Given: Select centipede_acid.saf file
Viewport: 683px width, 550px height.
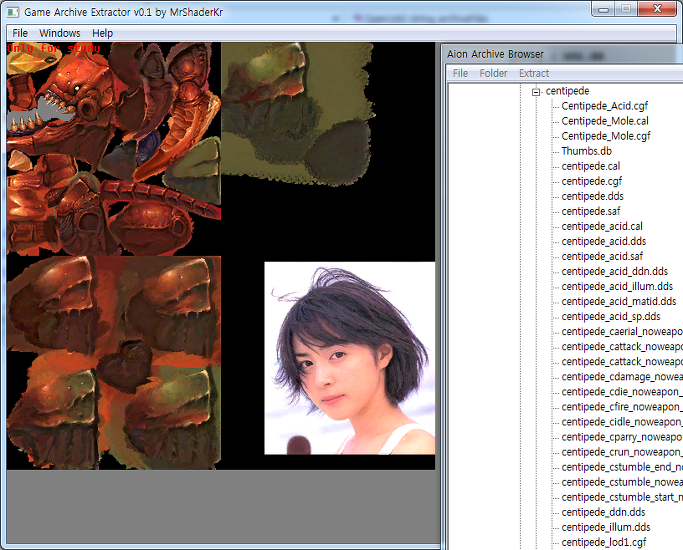Looking at the screenshot, I should click(x=602, y=256).
